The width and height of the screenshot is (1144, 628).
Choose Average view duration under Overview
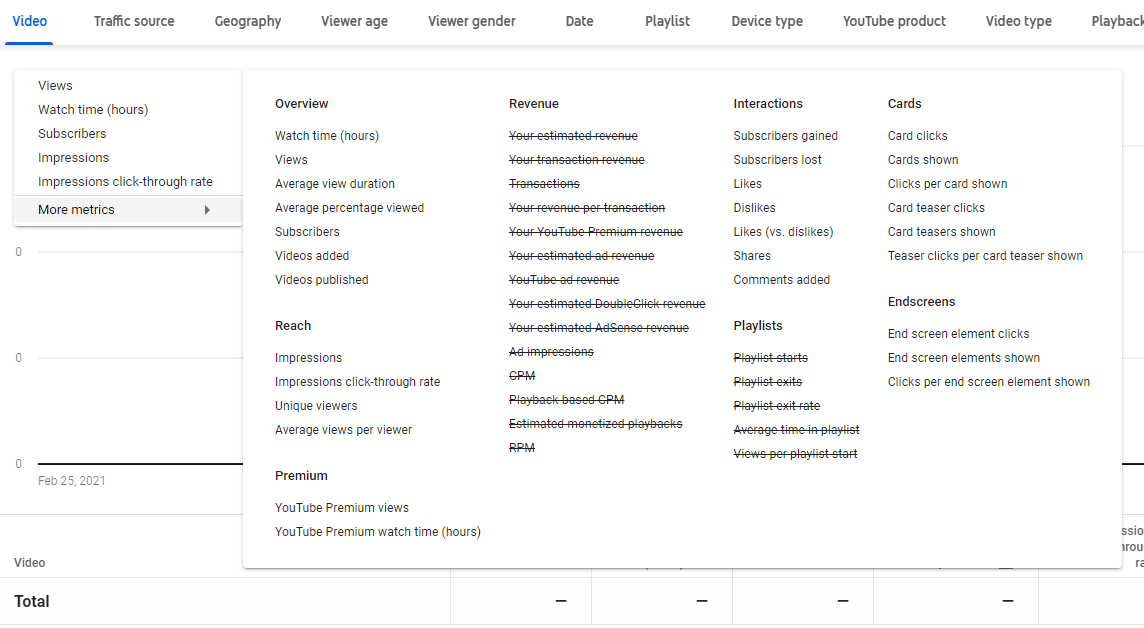334,183
